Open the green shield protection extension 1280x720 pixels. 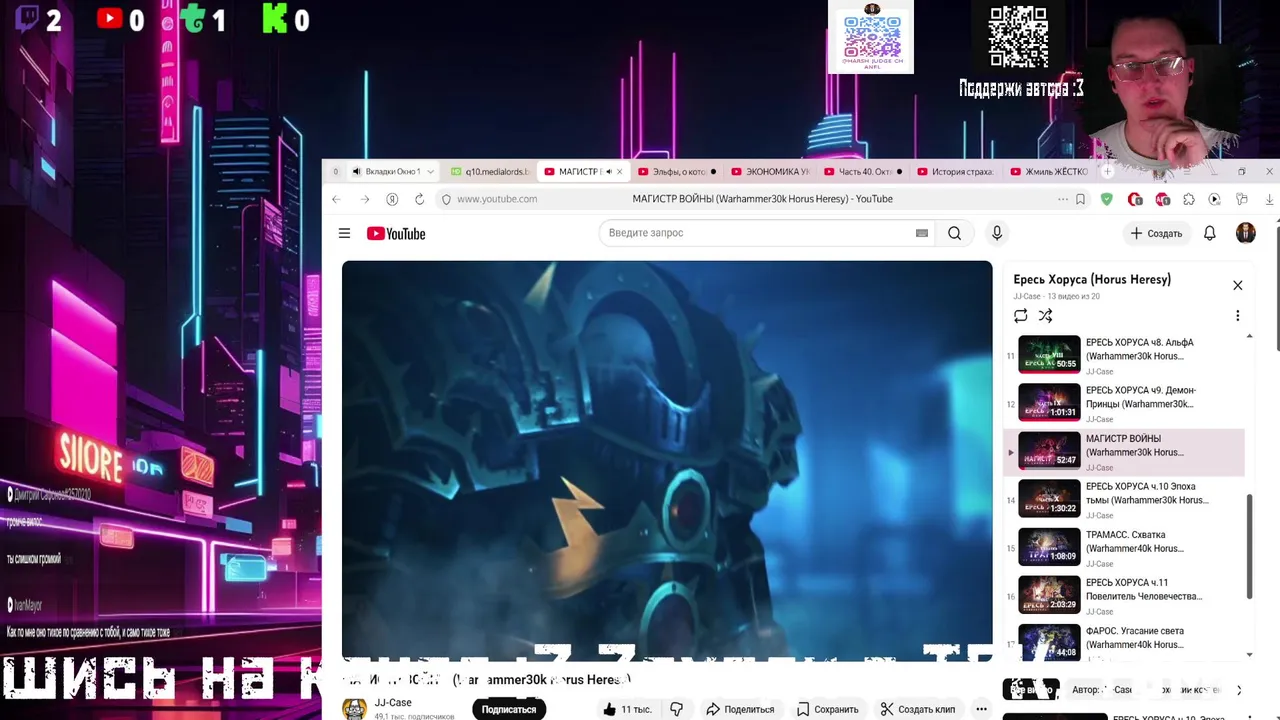pos(1106,199)
